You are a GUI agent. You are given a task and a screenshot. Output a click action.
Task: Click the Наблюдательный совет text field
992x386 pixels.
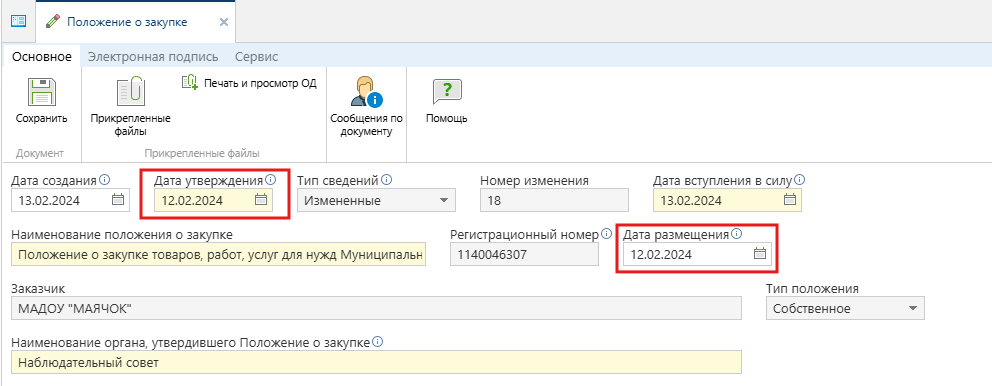pyautogui.click(x=376, y=363)
